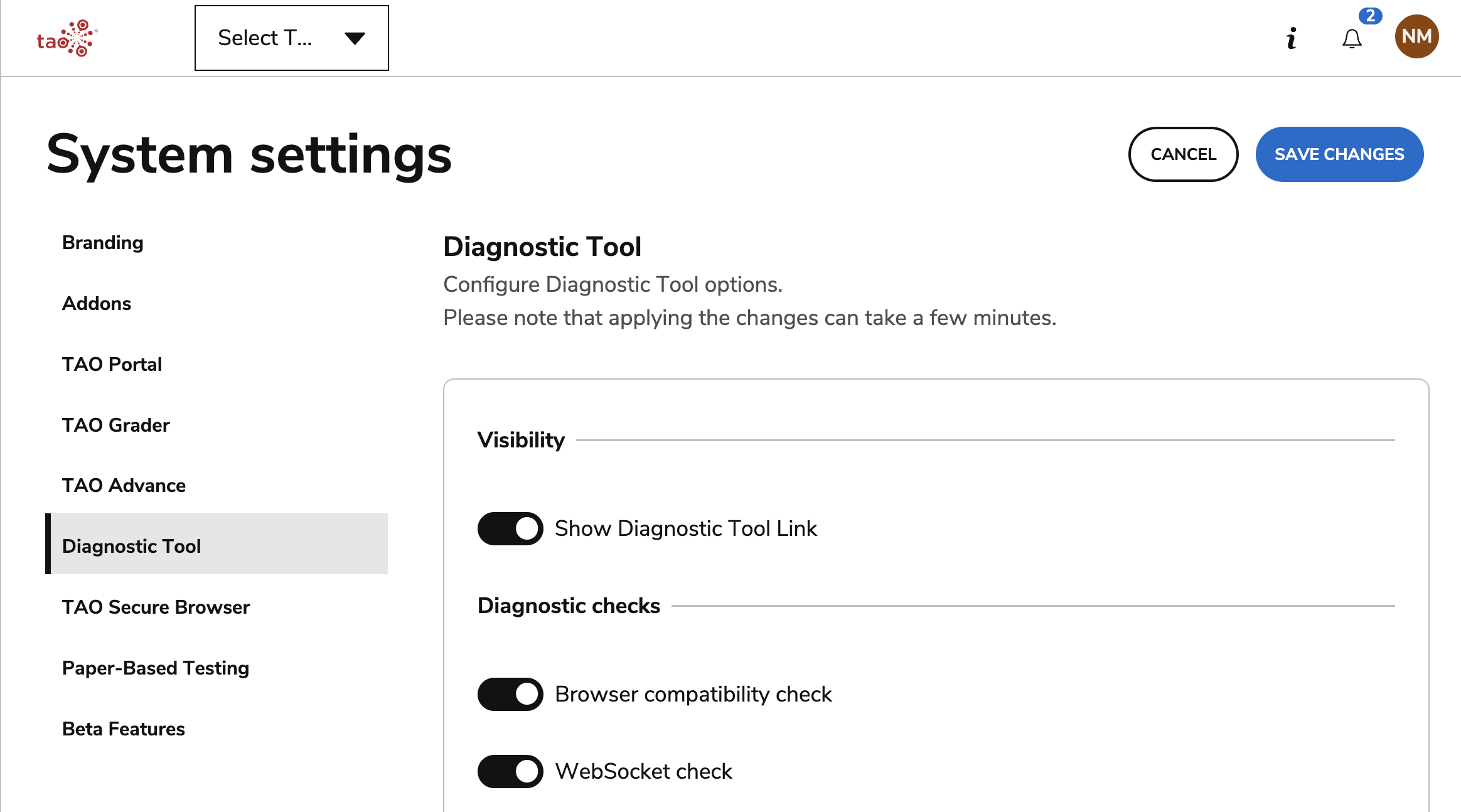Open the notifications bell
This screenshot has width=1461, height=812.
coord(1352,39)
